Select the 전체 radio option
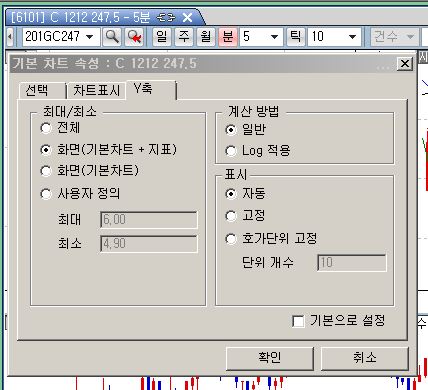Screen dimensions: 428x390 click(46, 128)
